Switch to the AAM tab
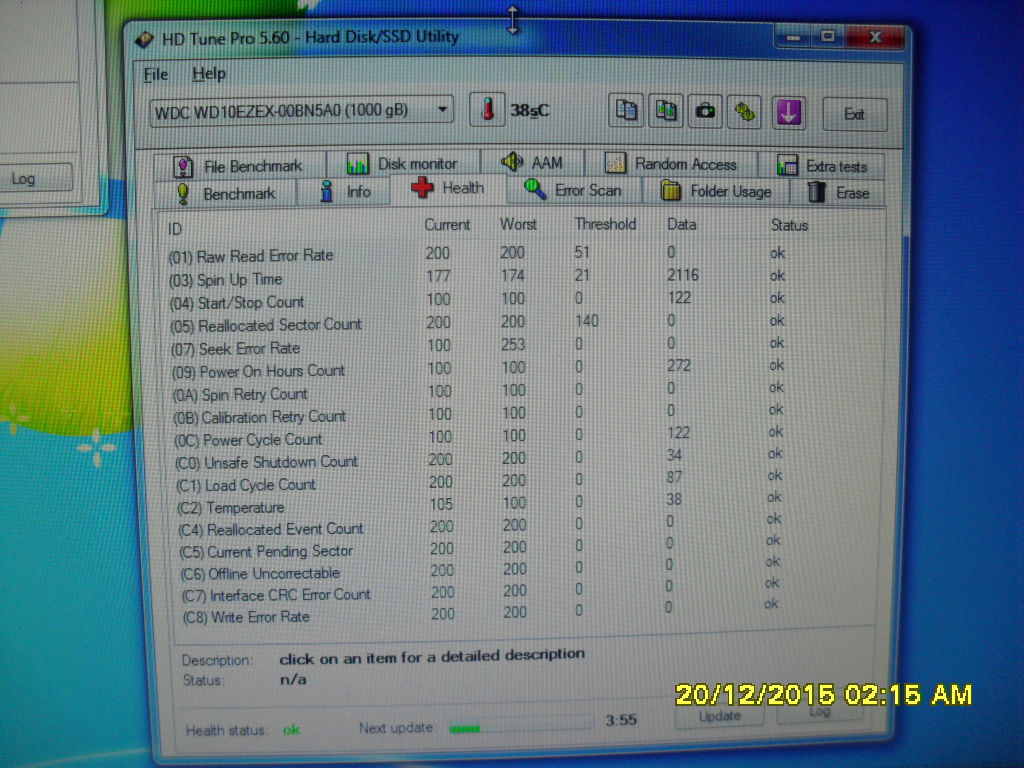The height and width of the screenshot is (768, 1024). (532, 162)
